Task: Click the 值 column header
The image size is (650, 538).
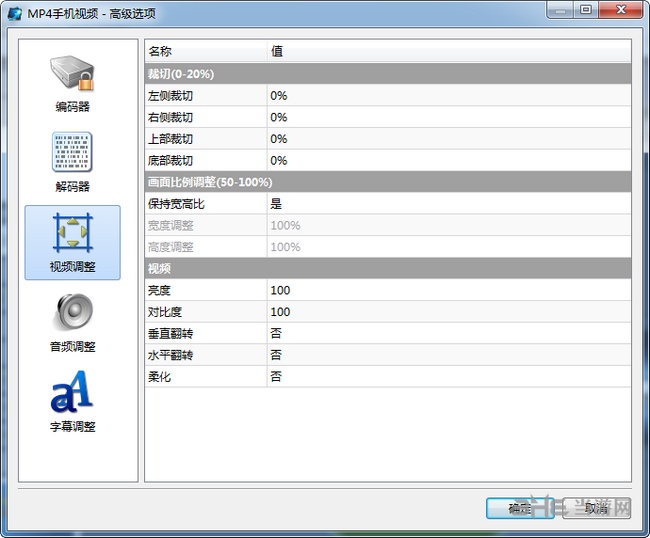Action: pos(449,51)
